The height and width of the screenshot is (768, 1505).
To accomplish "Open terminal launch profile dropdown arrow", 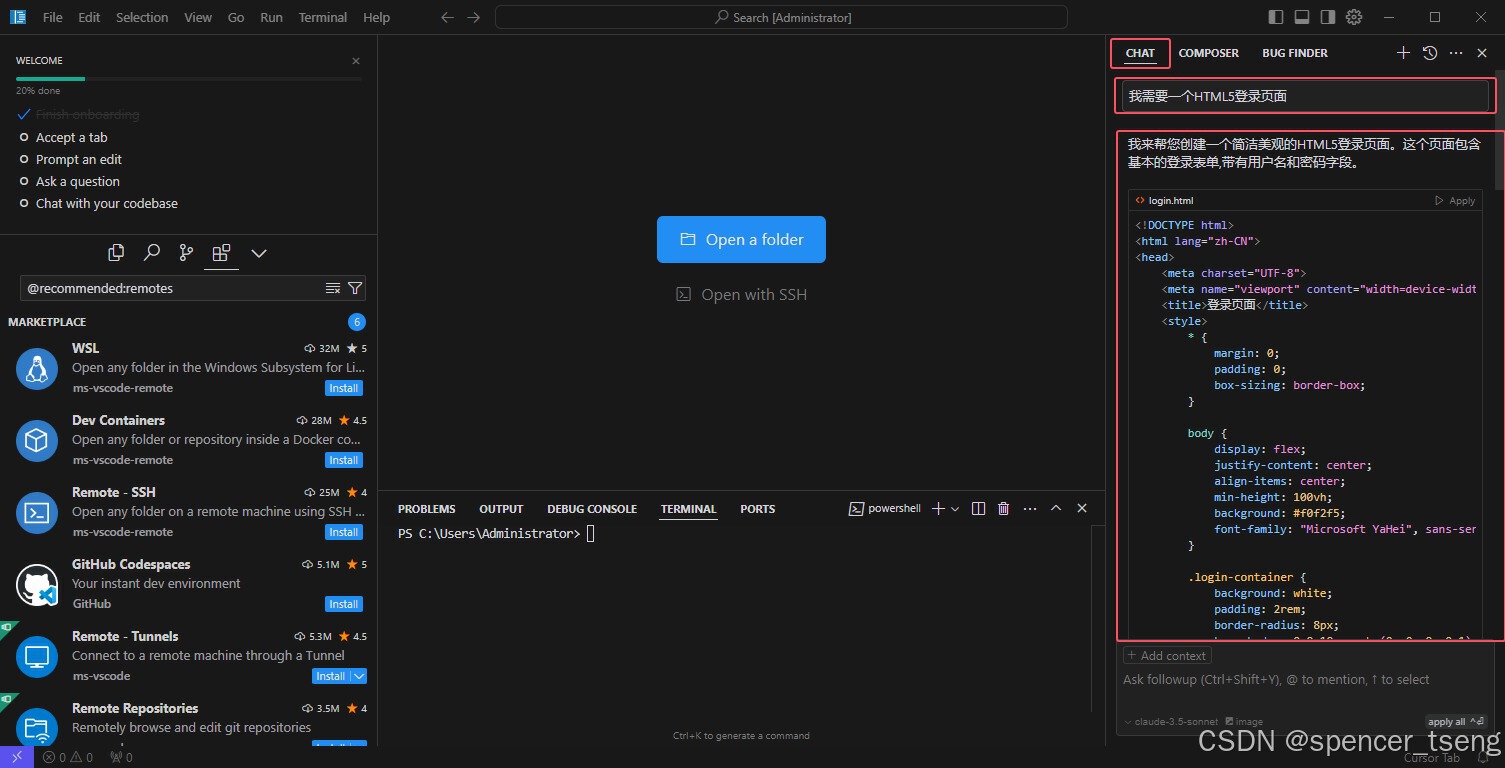I will (955, 509).
